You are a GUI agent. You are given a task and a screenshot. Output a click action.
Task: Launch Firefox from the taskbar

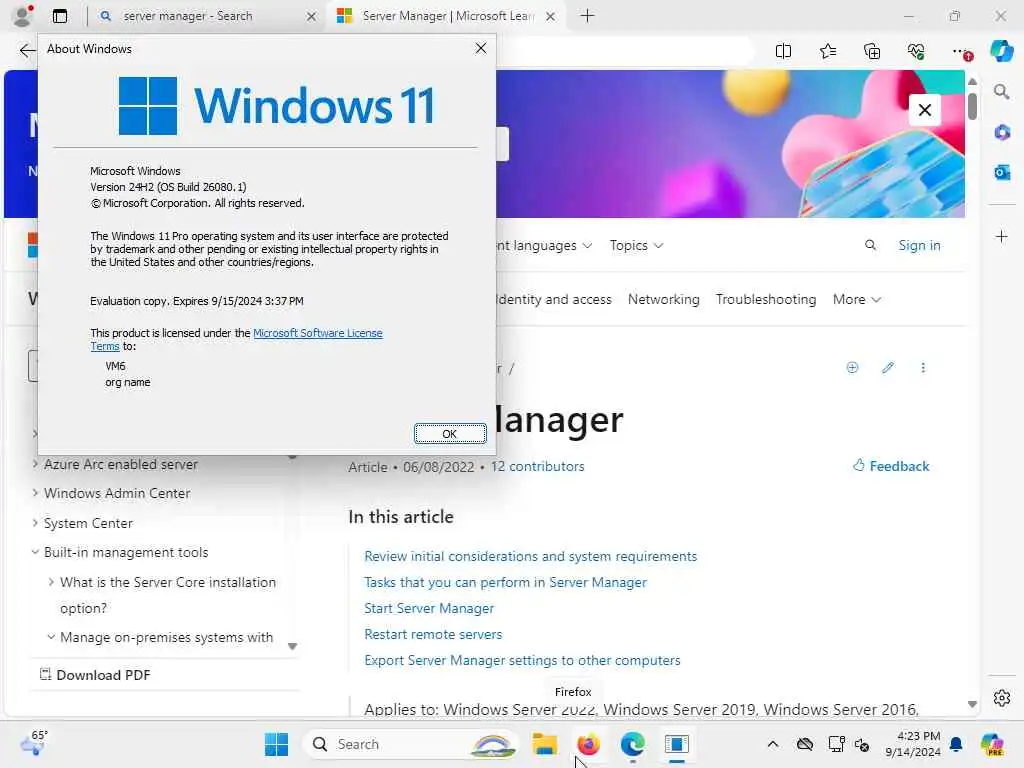pos(588,744)
